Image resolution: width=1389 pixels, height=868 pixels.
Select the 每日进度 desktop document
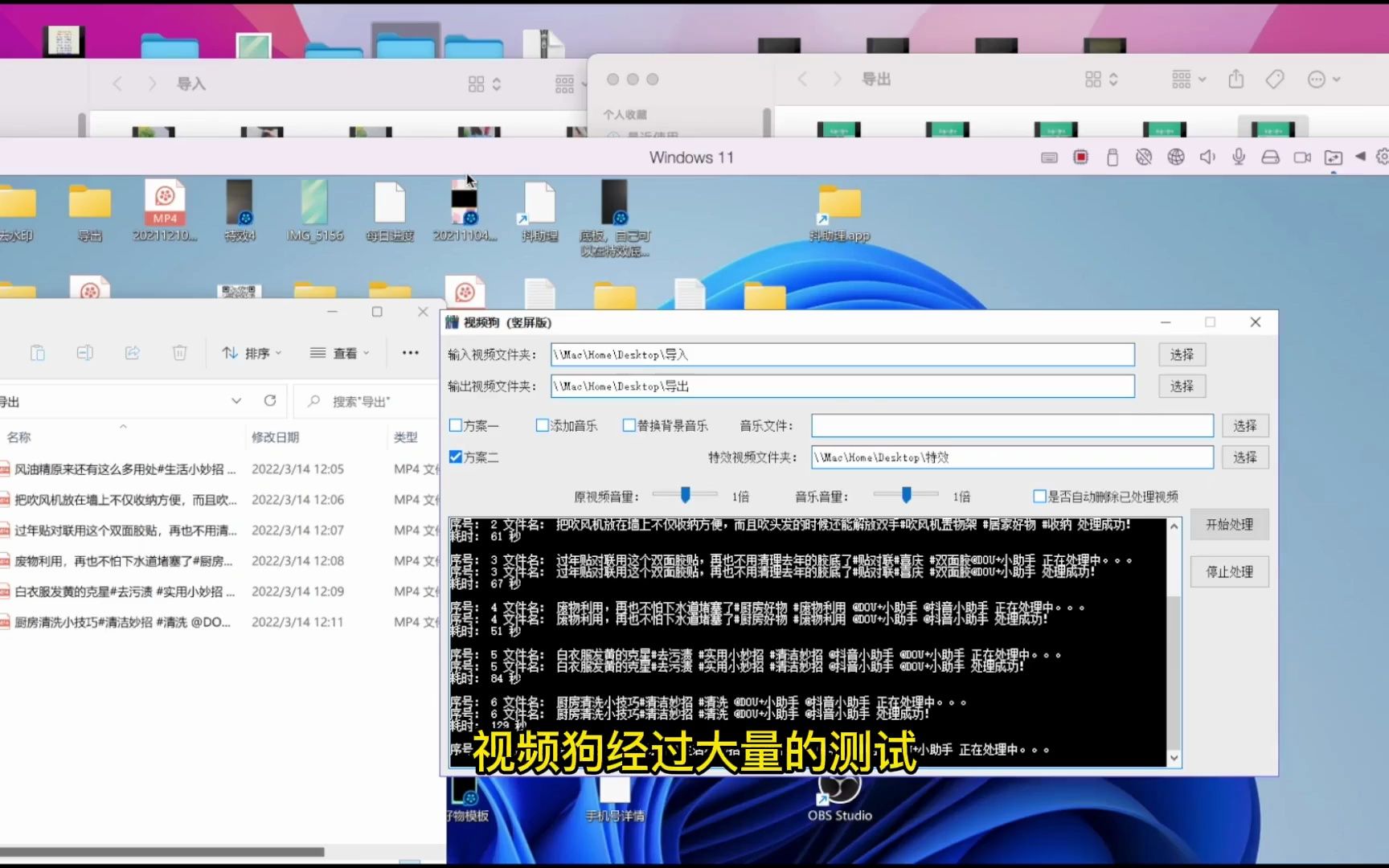[x=390, y=211]
